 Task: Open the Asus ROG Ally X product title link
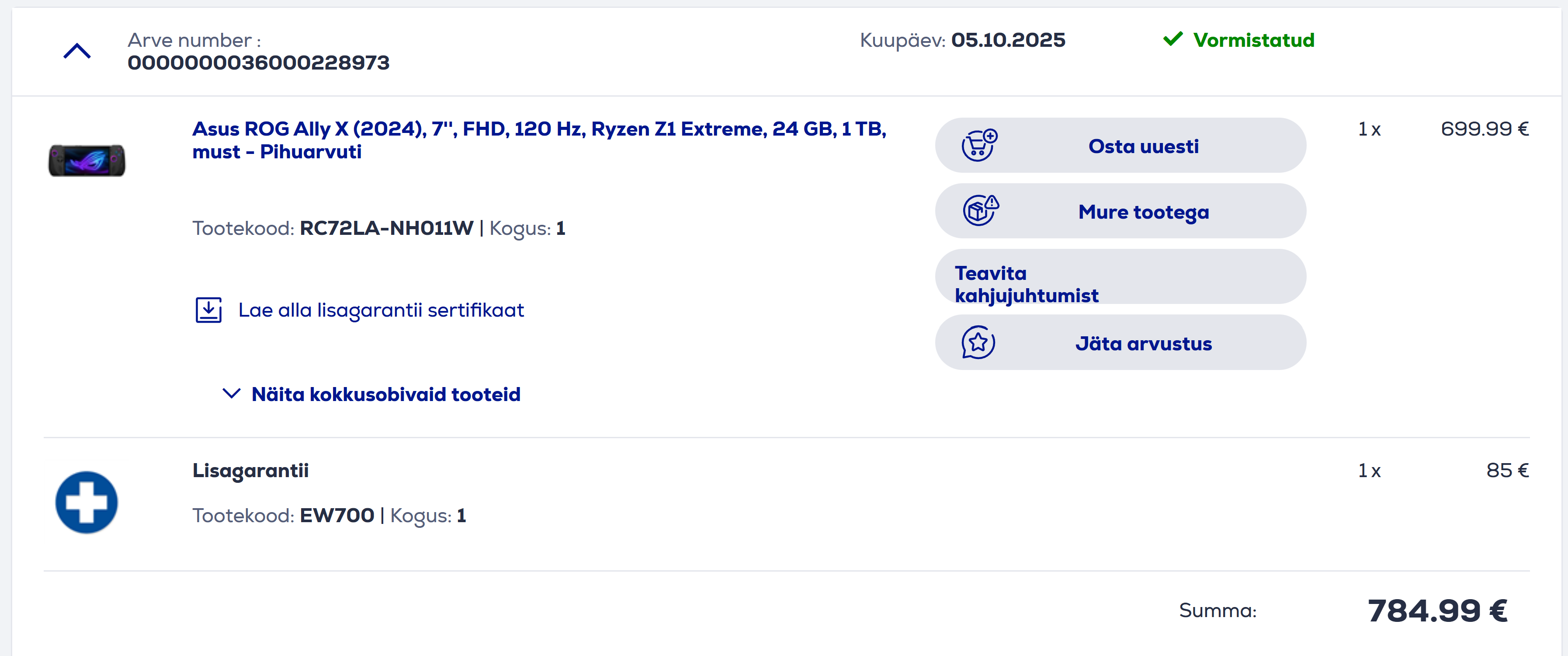[x=538, y=140]
